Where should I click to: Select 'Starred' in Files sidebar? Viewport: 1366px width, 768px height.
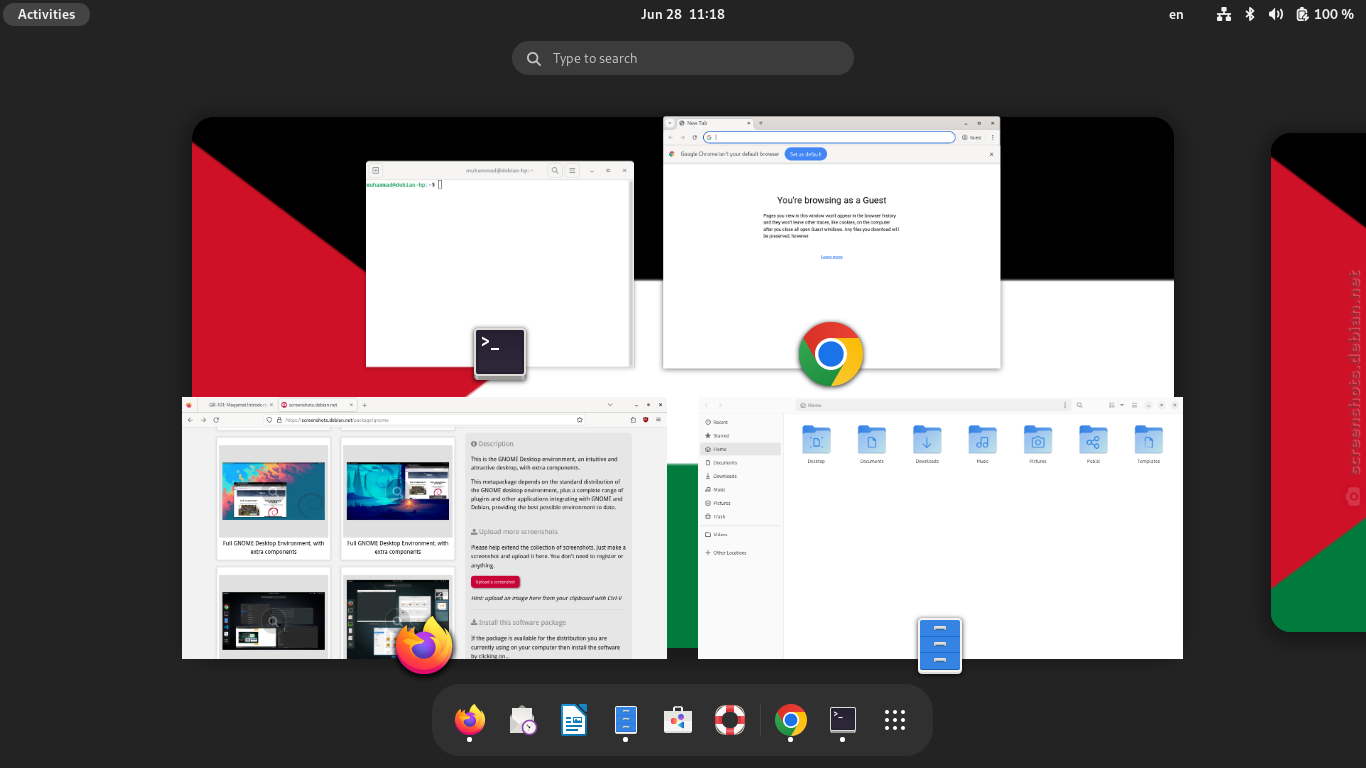tap(741, 436)
